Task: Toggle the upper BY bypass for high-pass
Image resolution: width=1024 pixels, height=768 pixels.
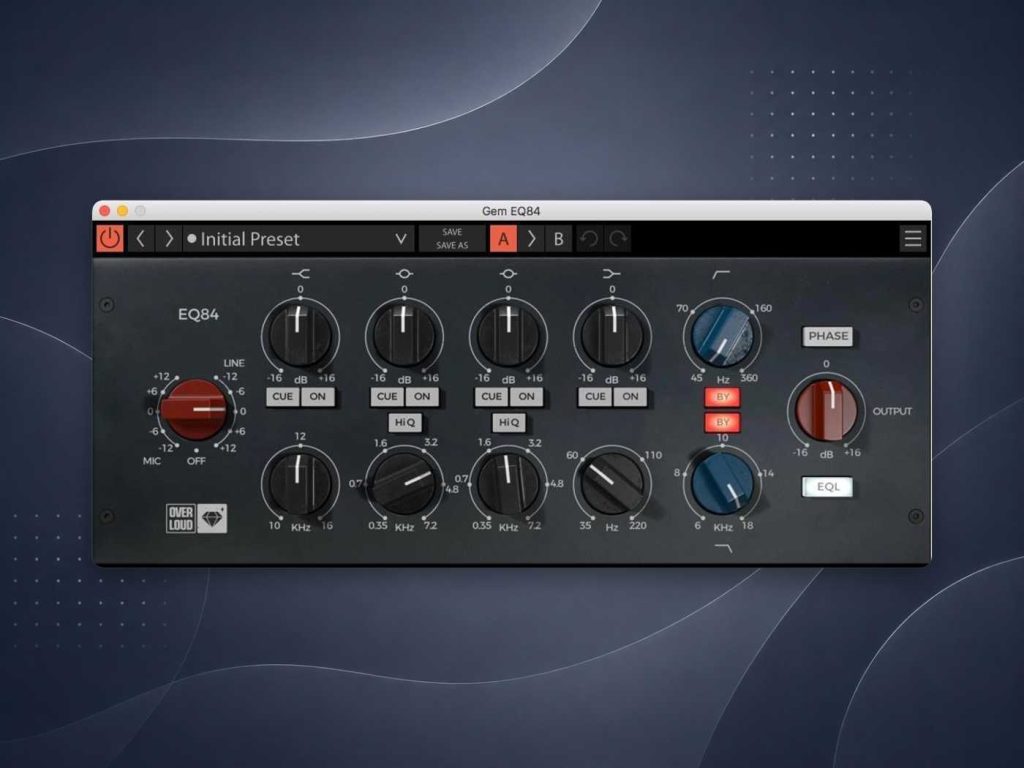Action: (x=722, y=397)
